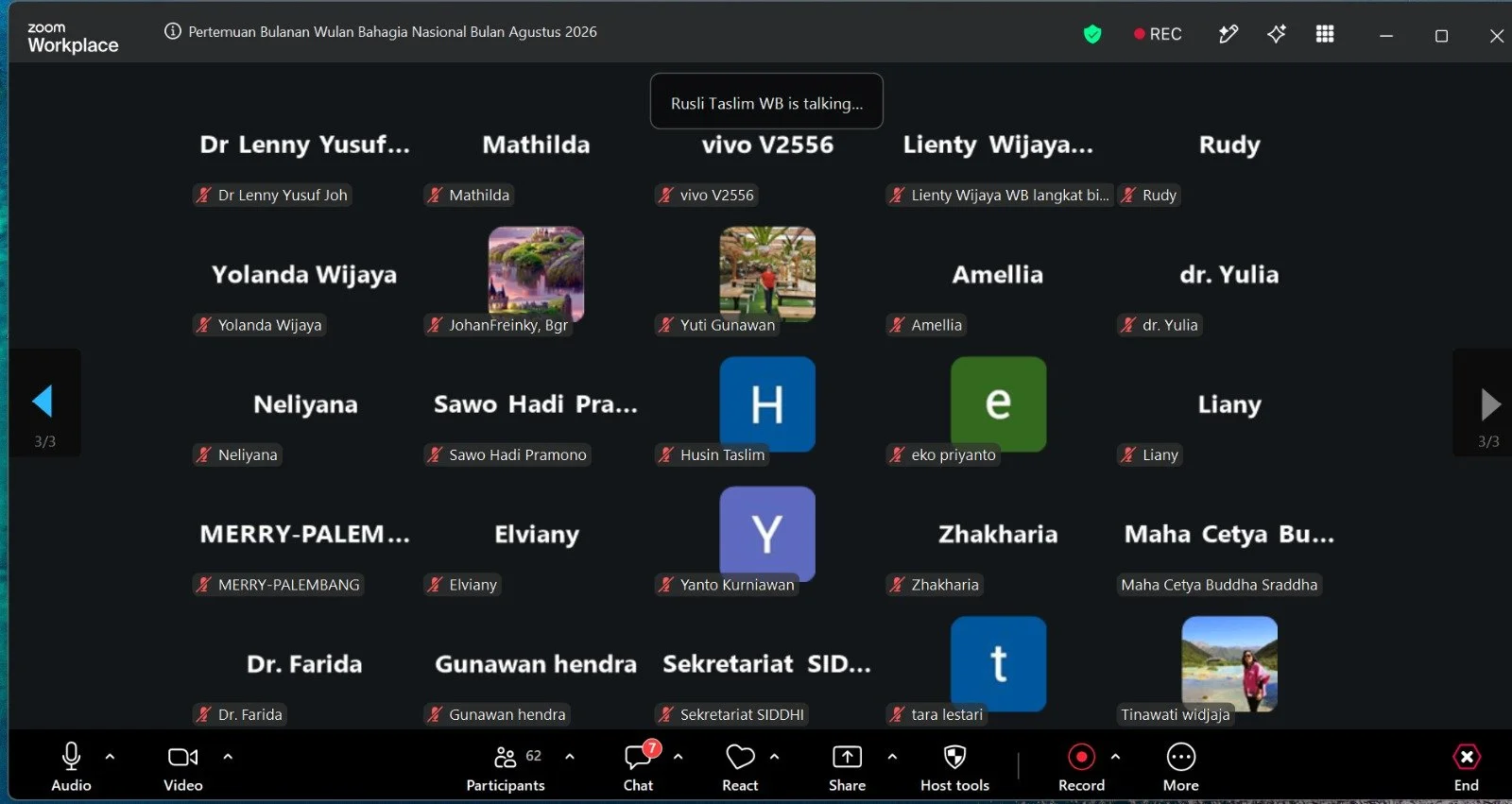Click Husin Taslim's H avatar
Image resolution: width=1512 pixels, height=804 pixels.
(767, 403)
